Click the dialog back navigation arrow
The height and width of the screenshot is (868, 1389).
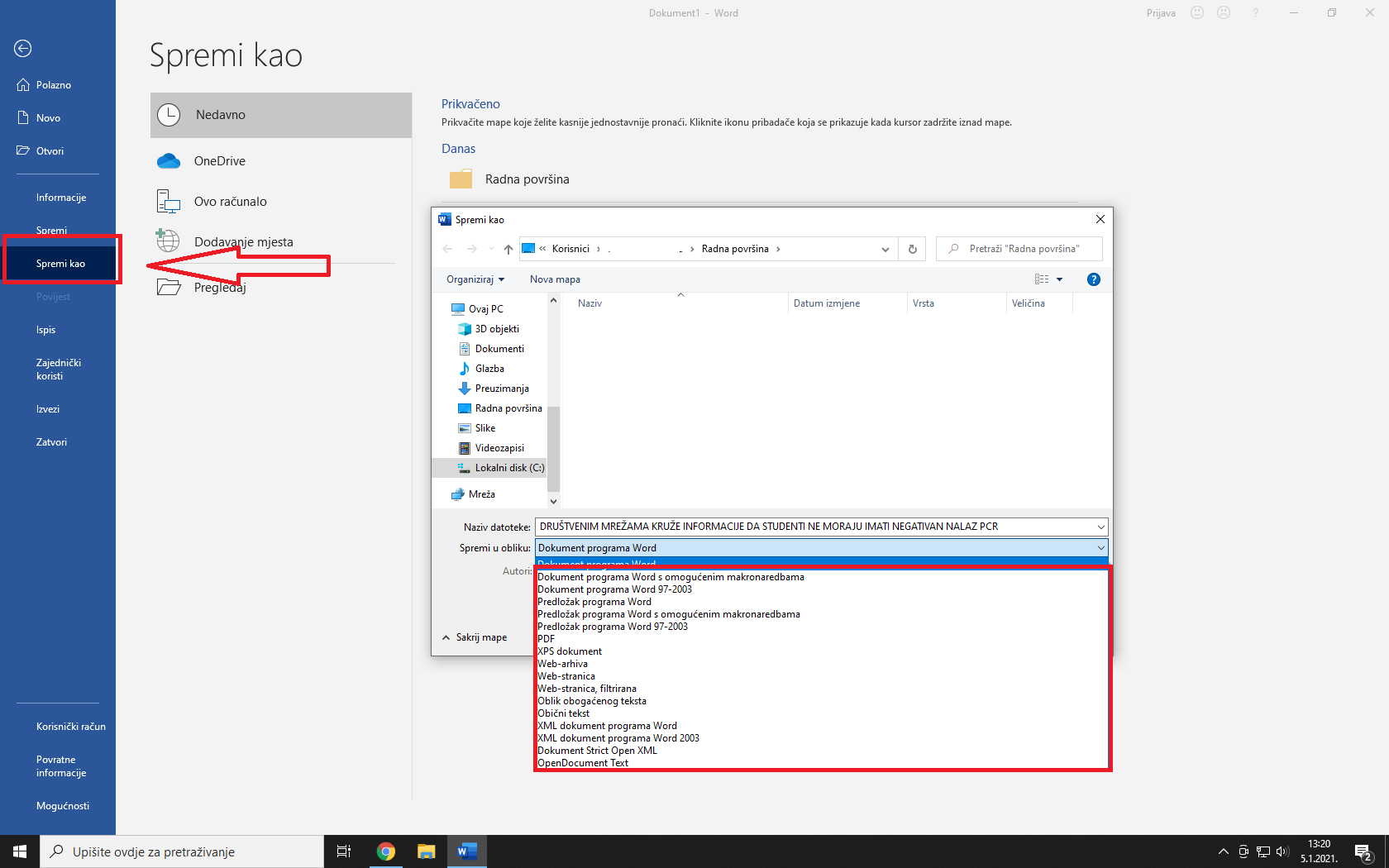[447, 249]
